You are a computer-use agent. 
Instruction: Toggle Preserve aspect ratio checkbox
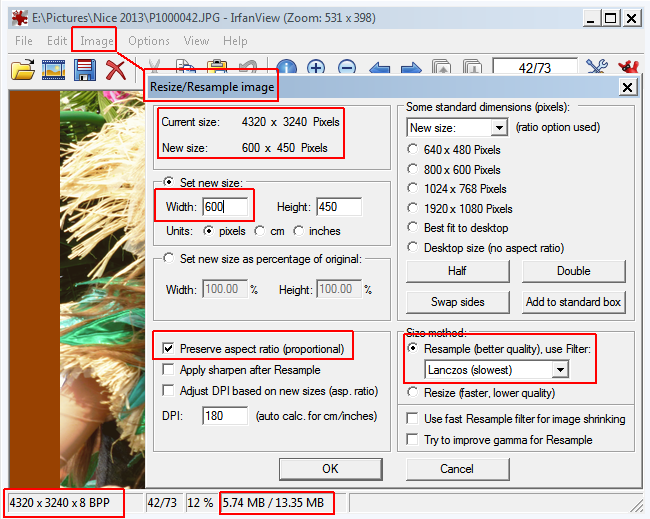pos(169,349)
